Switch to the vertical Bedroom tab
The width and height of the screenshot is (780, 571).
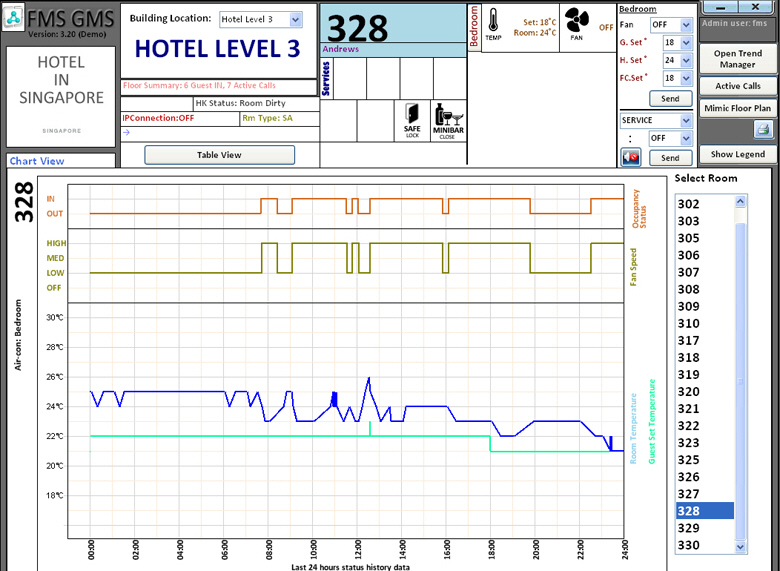(x=475, y=30)
